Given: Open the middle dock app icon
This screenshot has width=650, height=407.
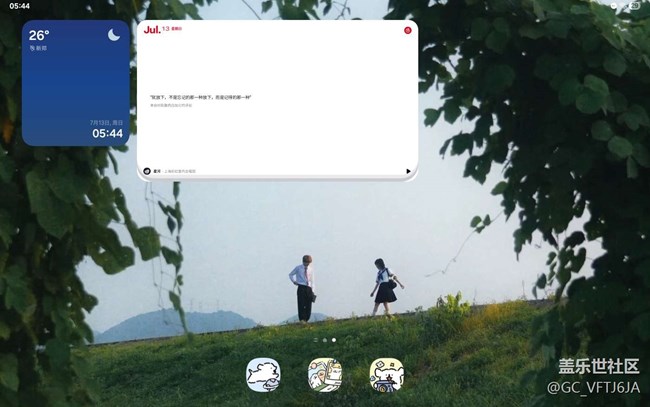Looking at the screenshot, I should (x=325, y=375).
